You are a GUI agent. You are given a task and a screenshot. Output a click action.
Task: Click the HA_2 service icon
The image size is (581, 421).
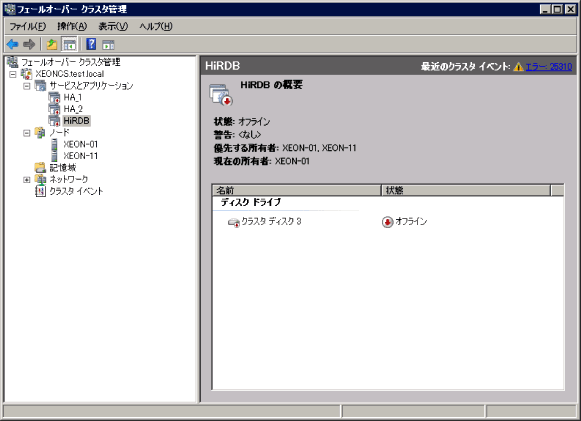click(x=54, y=109)
